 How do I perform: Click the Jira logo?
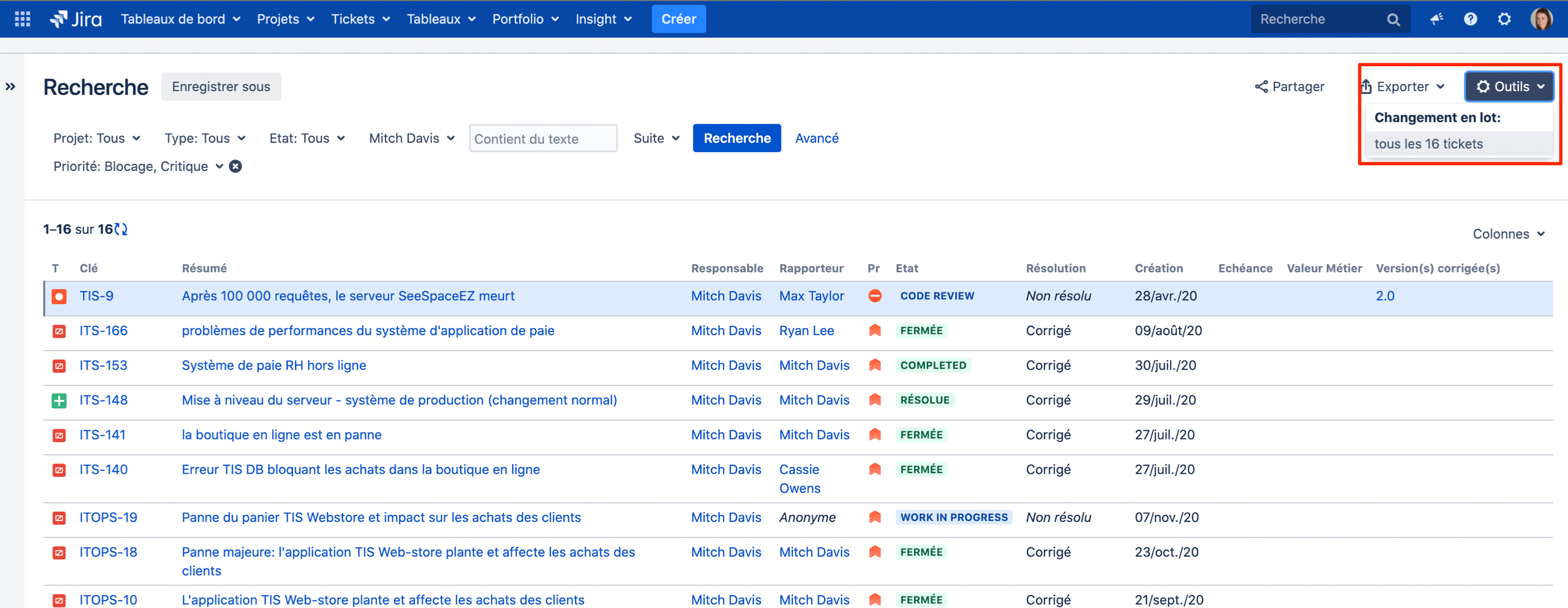76,19
